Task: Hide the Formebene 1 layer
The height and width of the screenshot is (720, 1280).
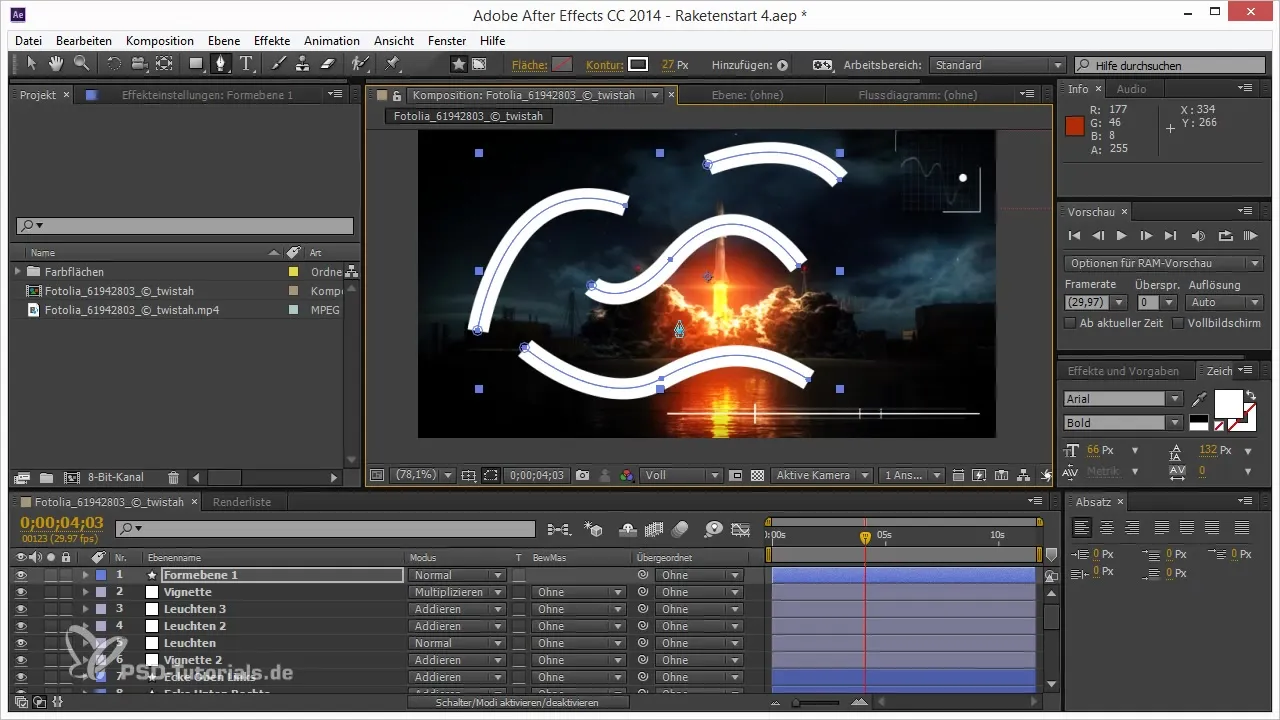Action: [21, 575]
